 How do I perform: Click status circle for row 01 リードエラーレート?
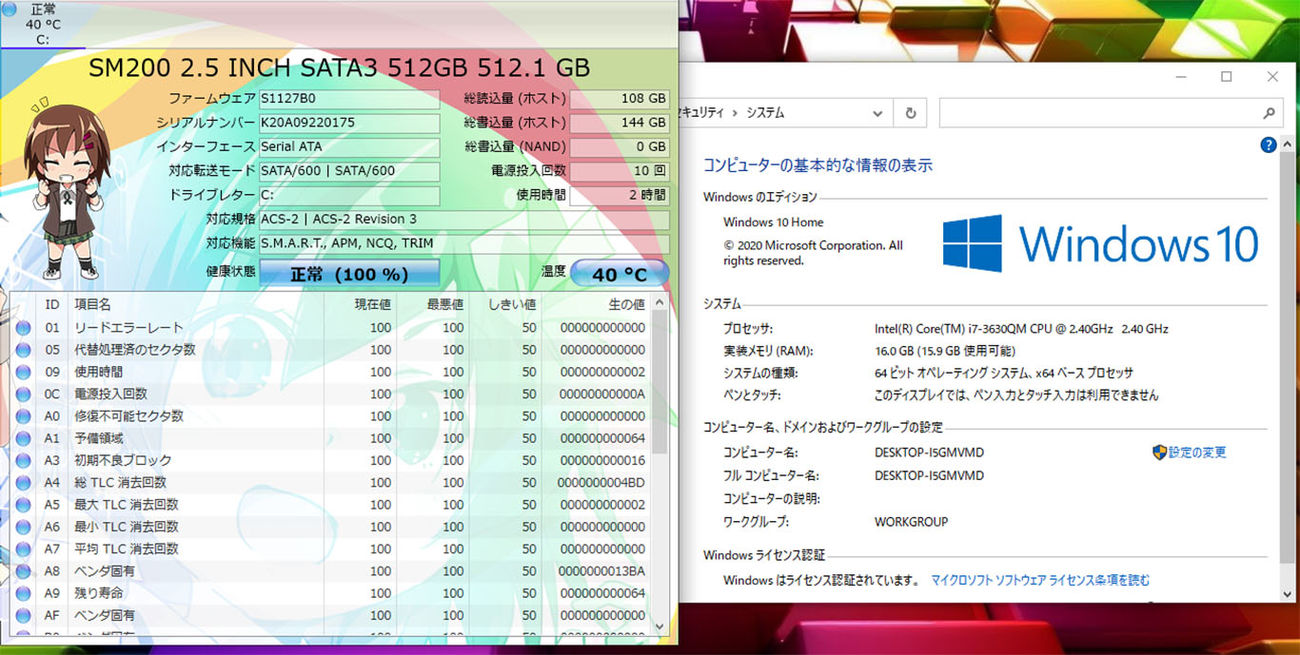[x=23, y=328]
